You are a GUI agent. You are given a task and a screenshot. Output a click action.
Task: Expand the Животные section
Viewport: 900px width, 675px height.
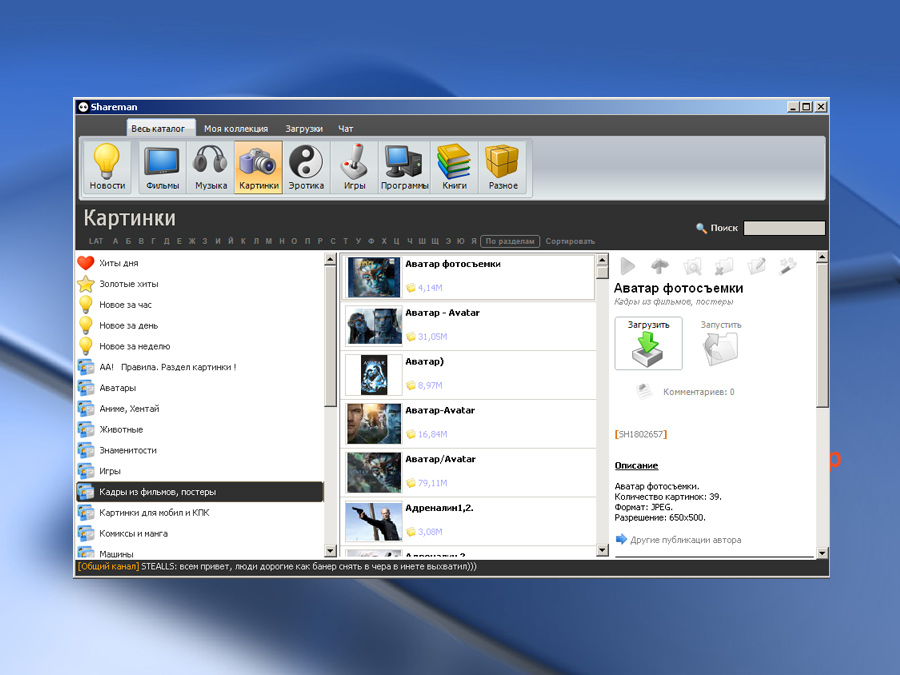coord(121,430)
